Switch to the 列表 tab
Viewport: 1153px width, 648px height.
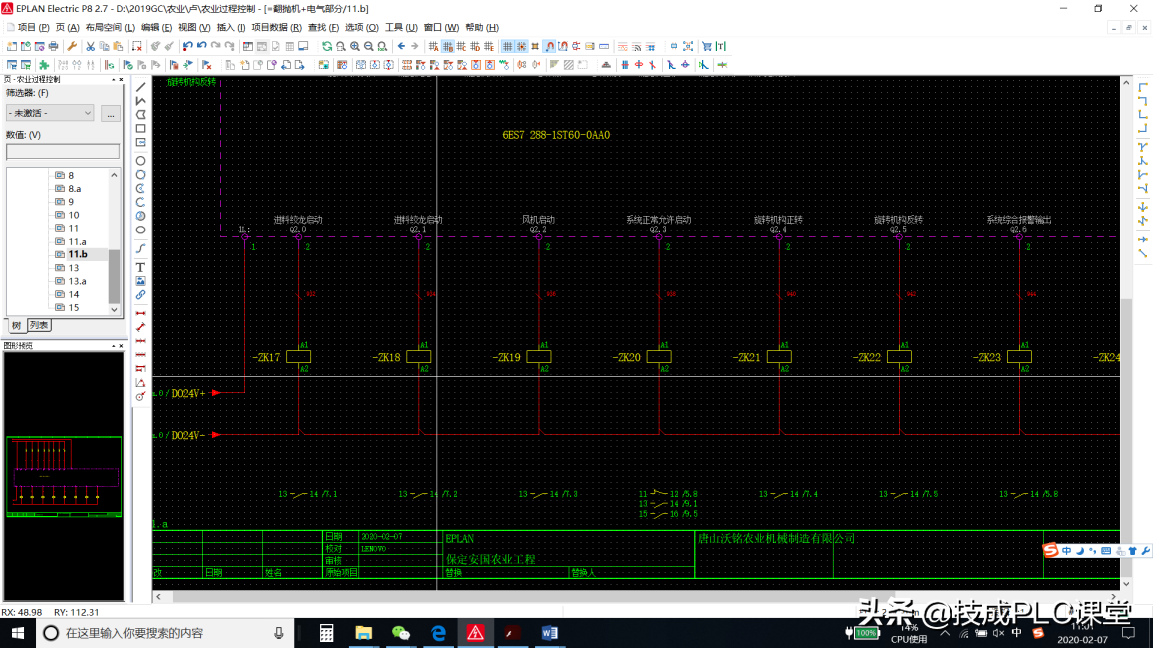(39, 325)
